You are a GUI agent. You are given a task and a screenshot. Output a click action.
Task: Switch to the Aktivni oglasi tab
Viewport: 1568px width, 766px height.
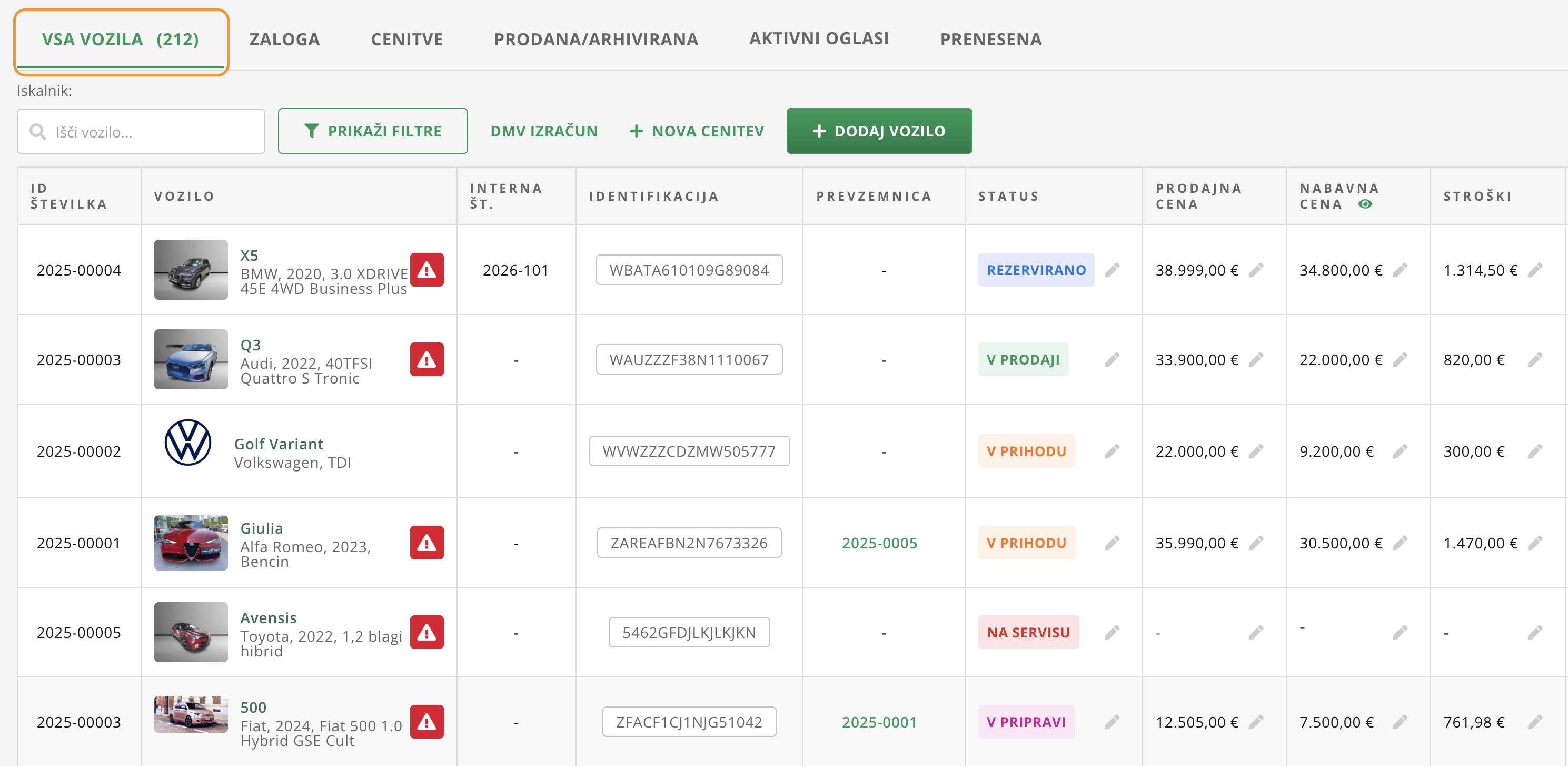point(818,38)
